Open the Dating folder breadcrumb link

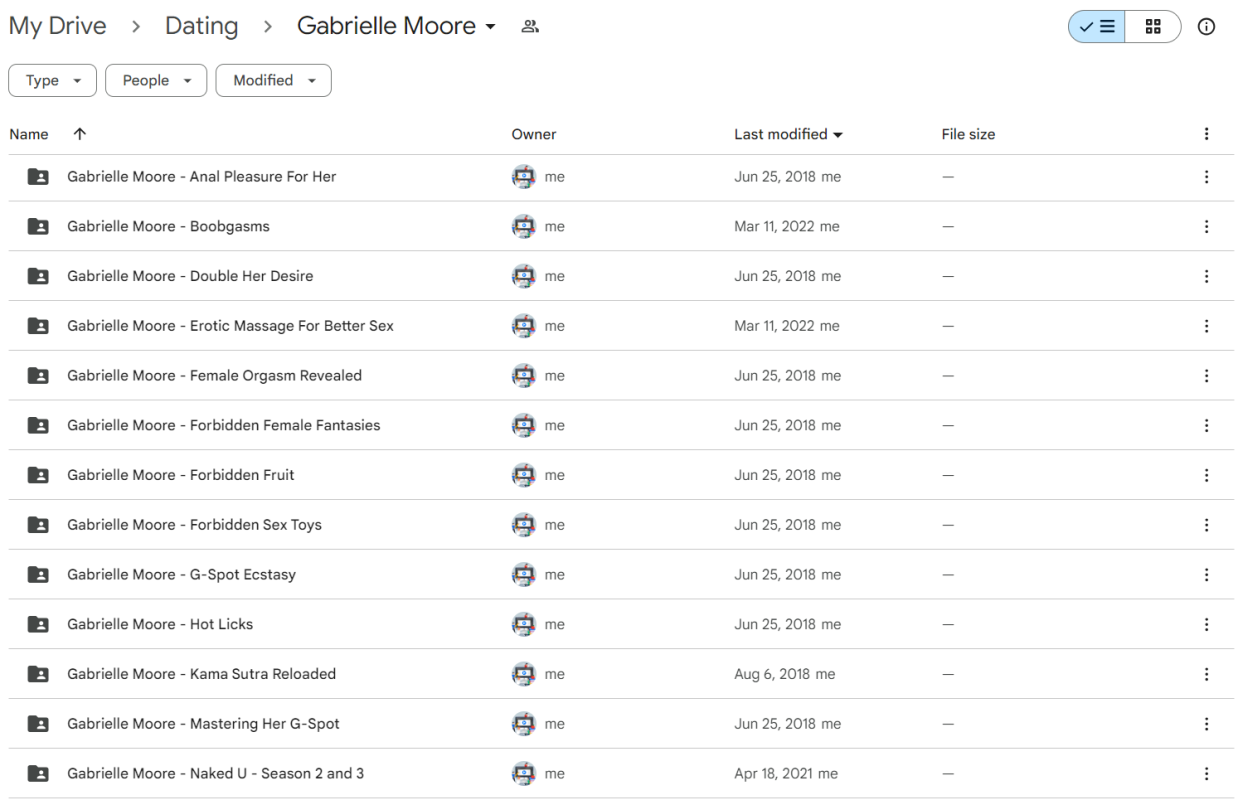click(201, 25)
